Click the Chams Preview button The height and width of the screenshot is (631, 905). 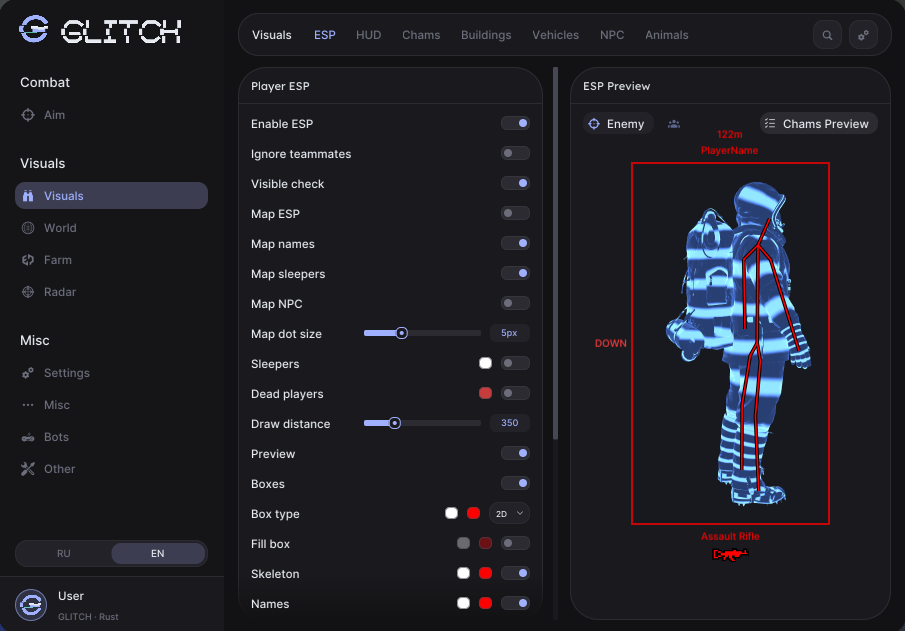pos(818,124)
